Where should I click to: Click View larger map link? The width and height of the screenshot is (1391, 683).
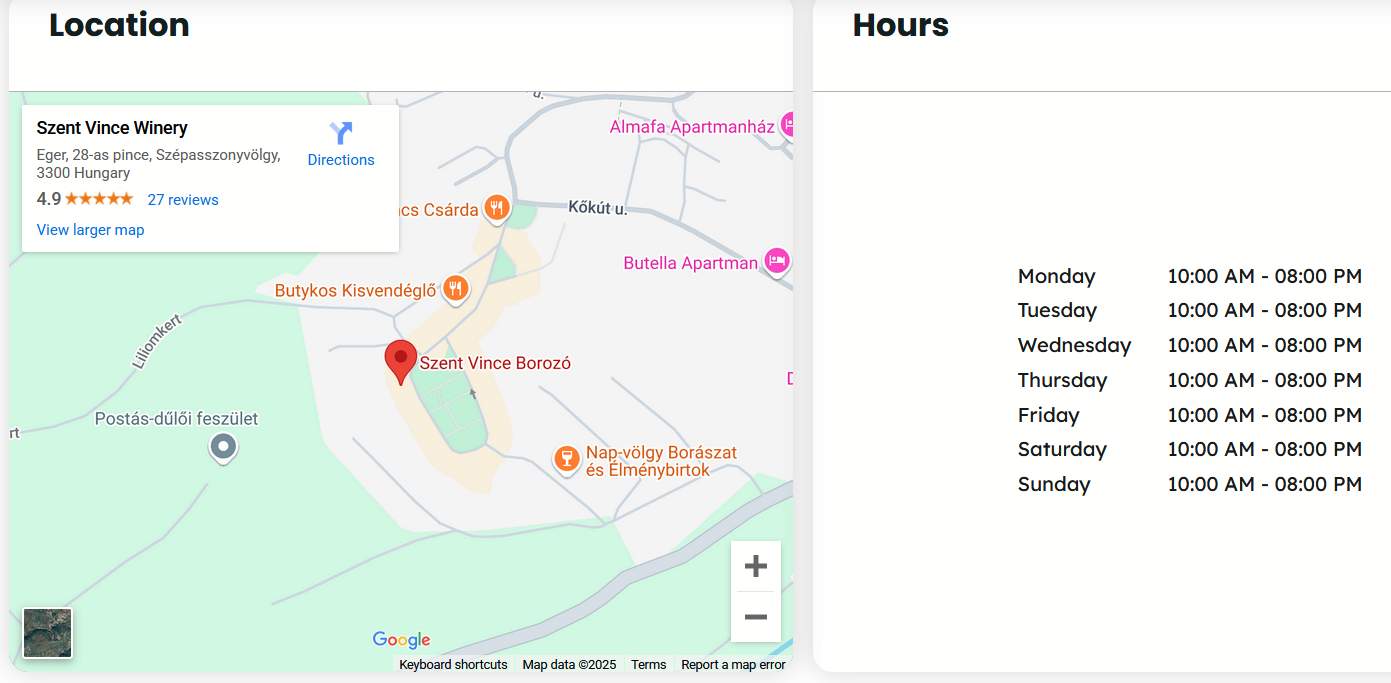click(90, 230)
